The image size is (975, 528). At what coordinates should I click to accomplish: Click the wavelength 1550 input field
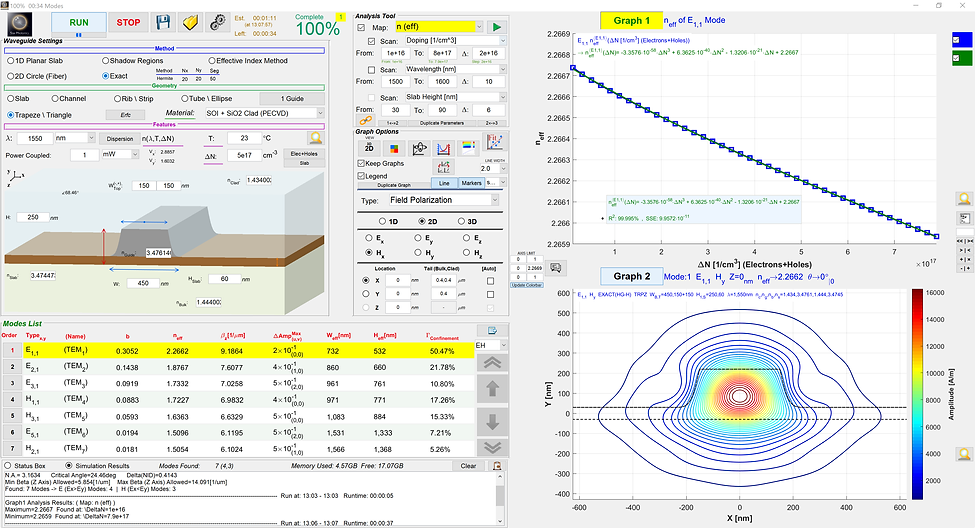click(35, 138)
